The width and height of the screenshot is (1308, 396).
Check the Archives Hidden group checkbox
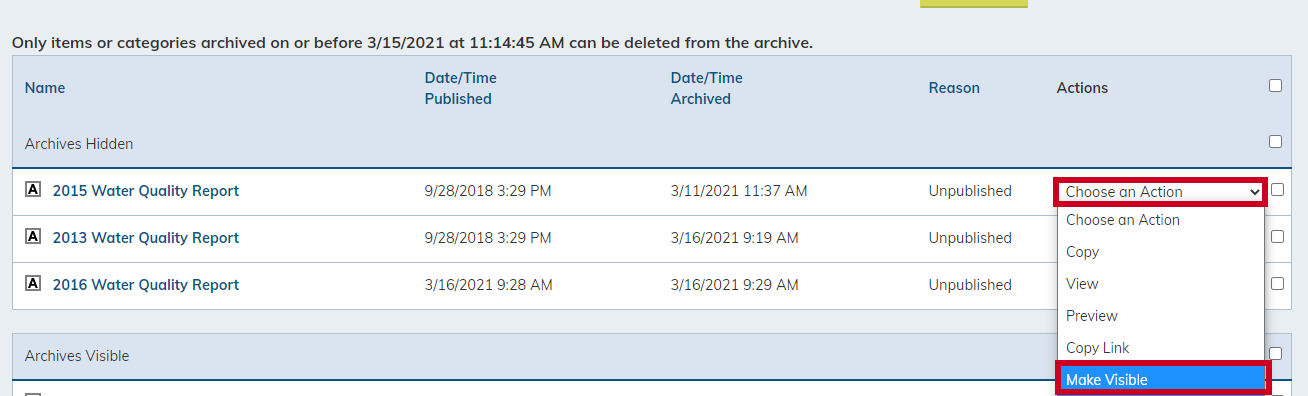(x=1275, y=142)
